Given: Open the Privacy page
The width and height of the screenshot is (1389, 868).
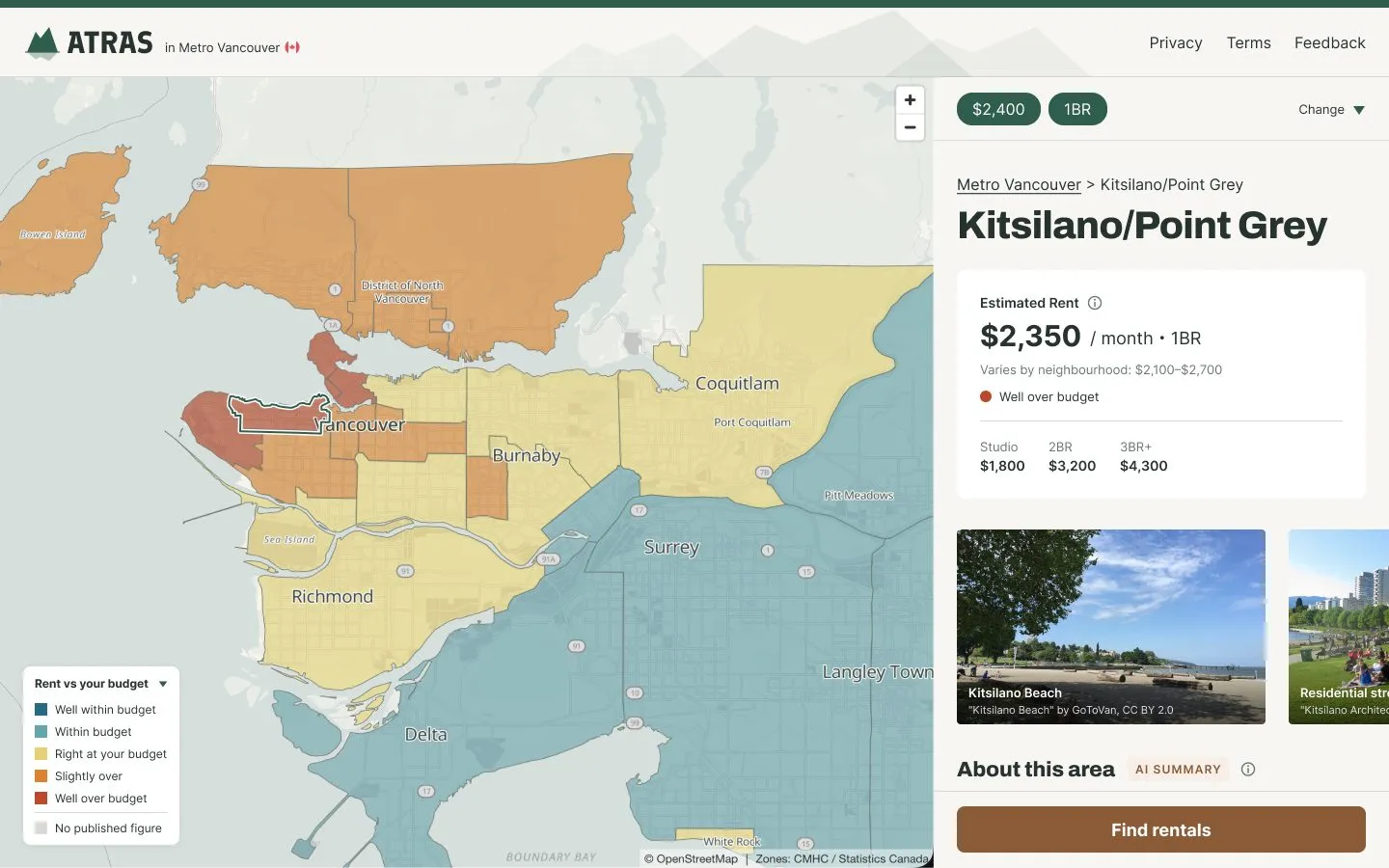Looking at the screenshot, I should (x=1176, y=43).
